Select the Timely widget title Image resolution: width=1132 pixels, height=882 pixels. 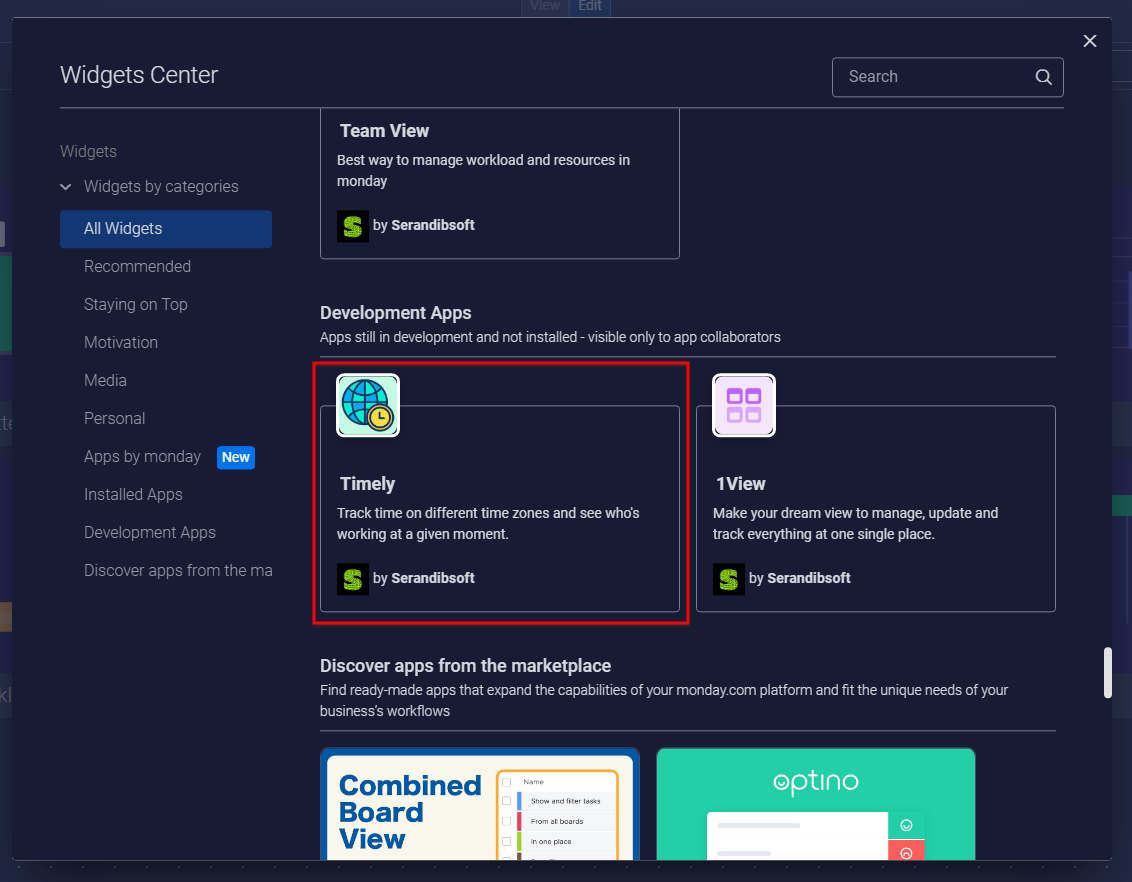click(x=367, y=484)
